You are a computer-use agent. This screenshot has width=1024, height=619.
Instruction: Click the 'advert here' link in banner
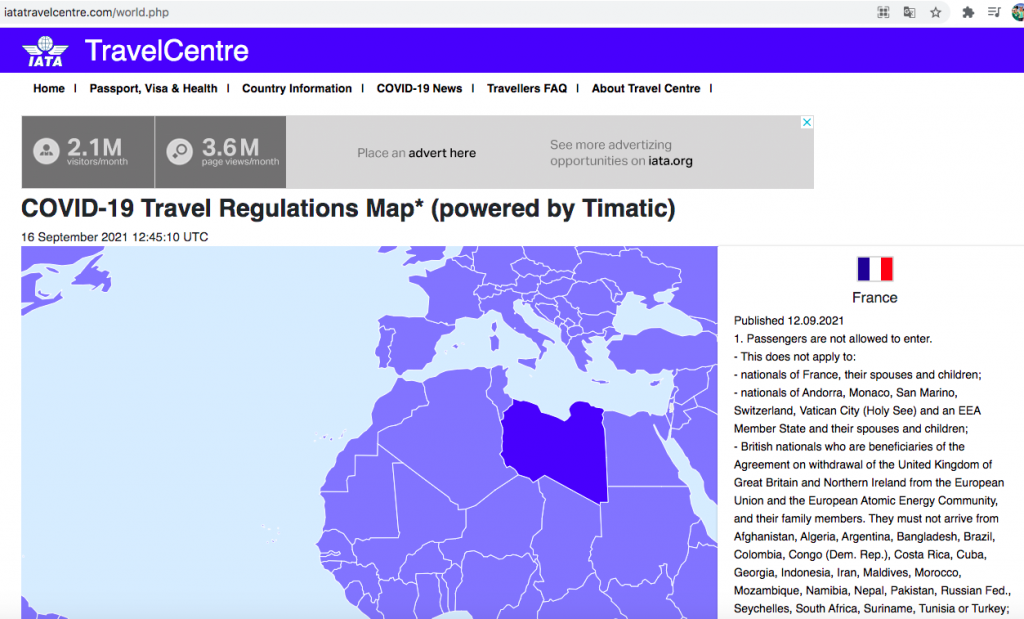pos(442,153)
